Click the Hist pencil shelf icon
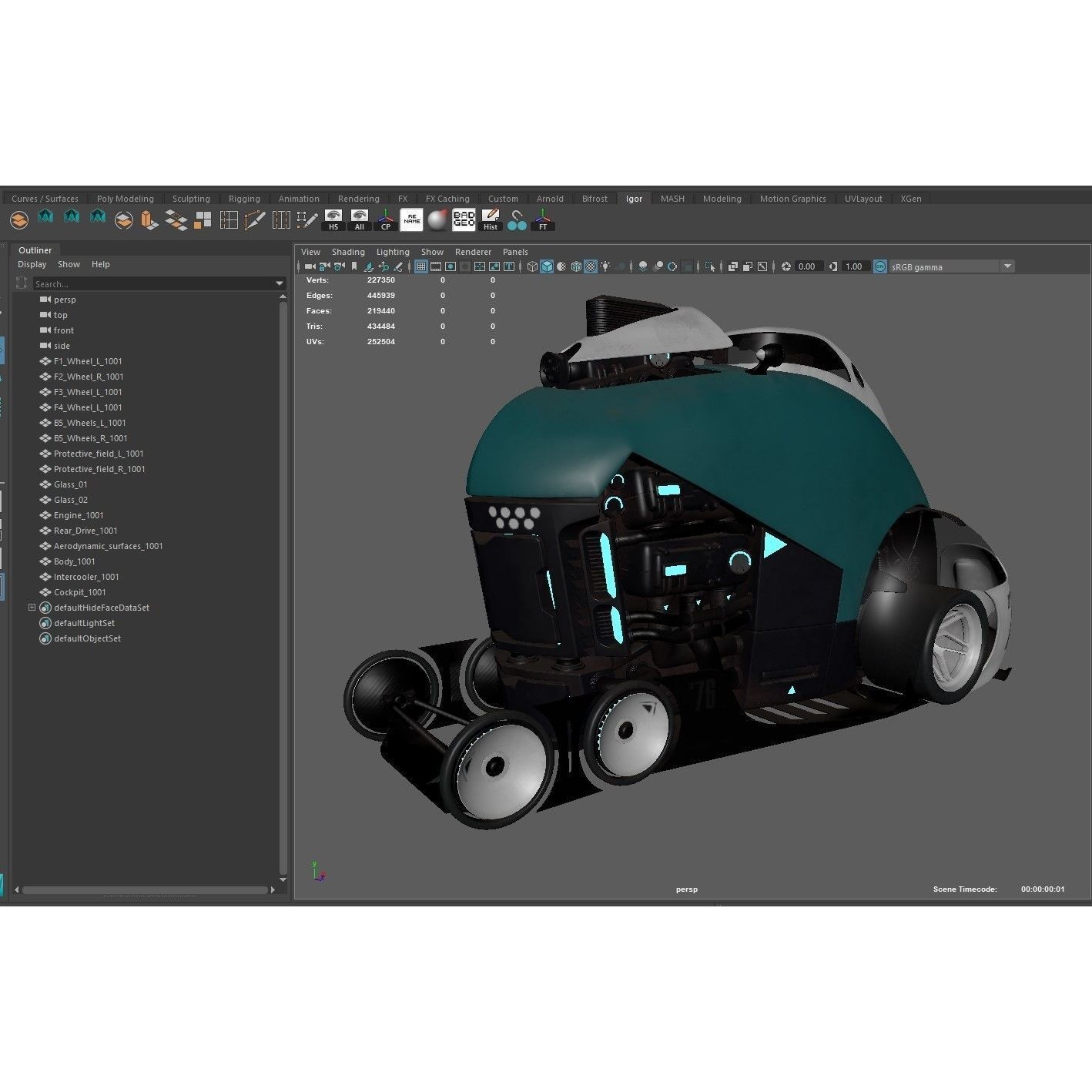The width and height of the screenshot is (1092, 1092). [491, 220]
